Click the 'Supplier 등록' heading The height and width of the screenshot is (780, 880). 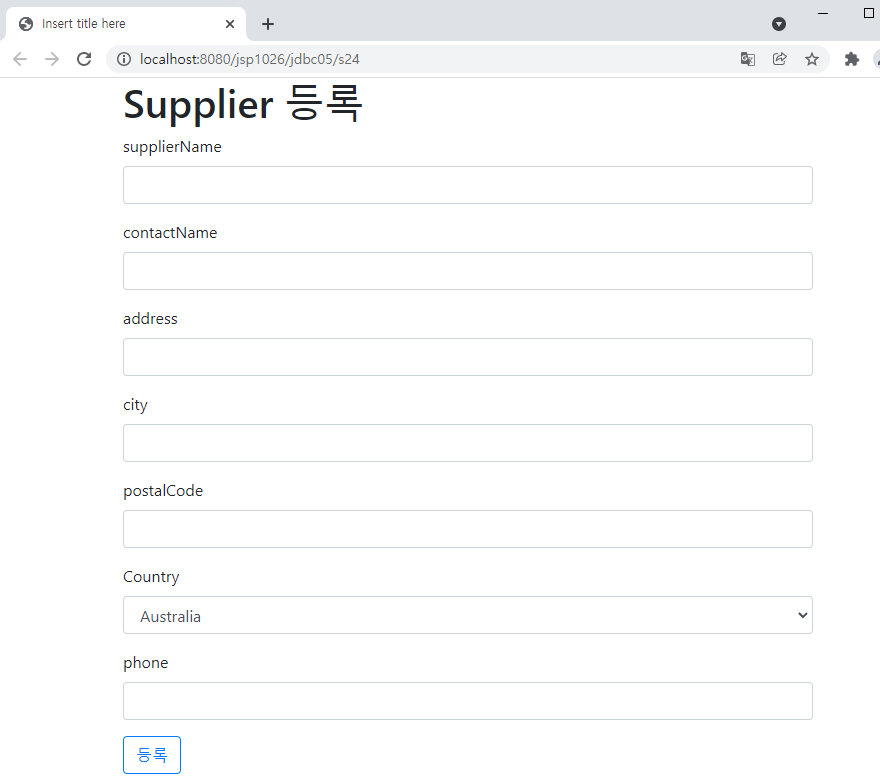pos(243,104)
